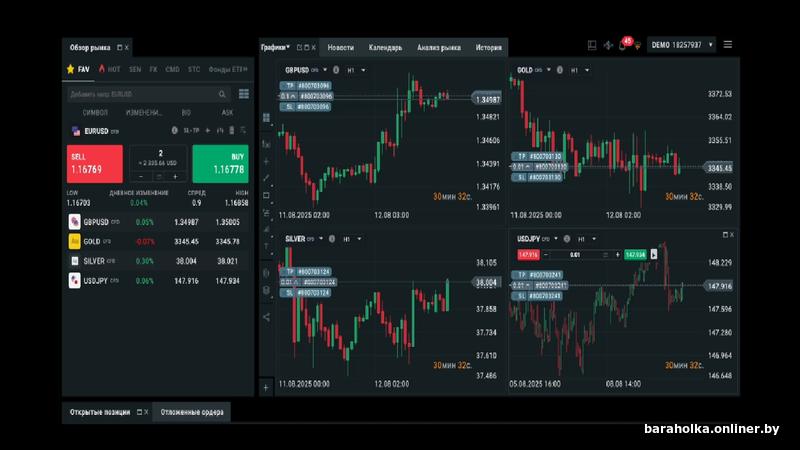Viewport: 800px width, 450px height.
Task: Click share icon in chart toolbar
Action: [x=266, y=317]
